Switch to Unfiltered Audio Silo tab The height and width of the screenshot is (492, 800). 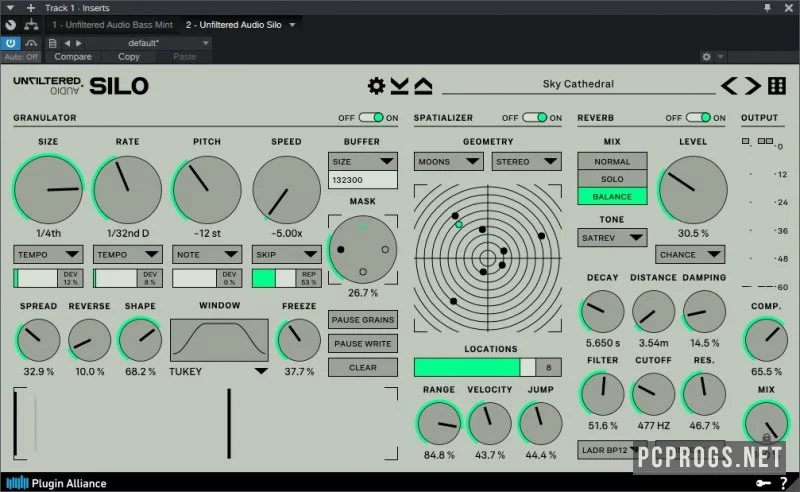234,24
